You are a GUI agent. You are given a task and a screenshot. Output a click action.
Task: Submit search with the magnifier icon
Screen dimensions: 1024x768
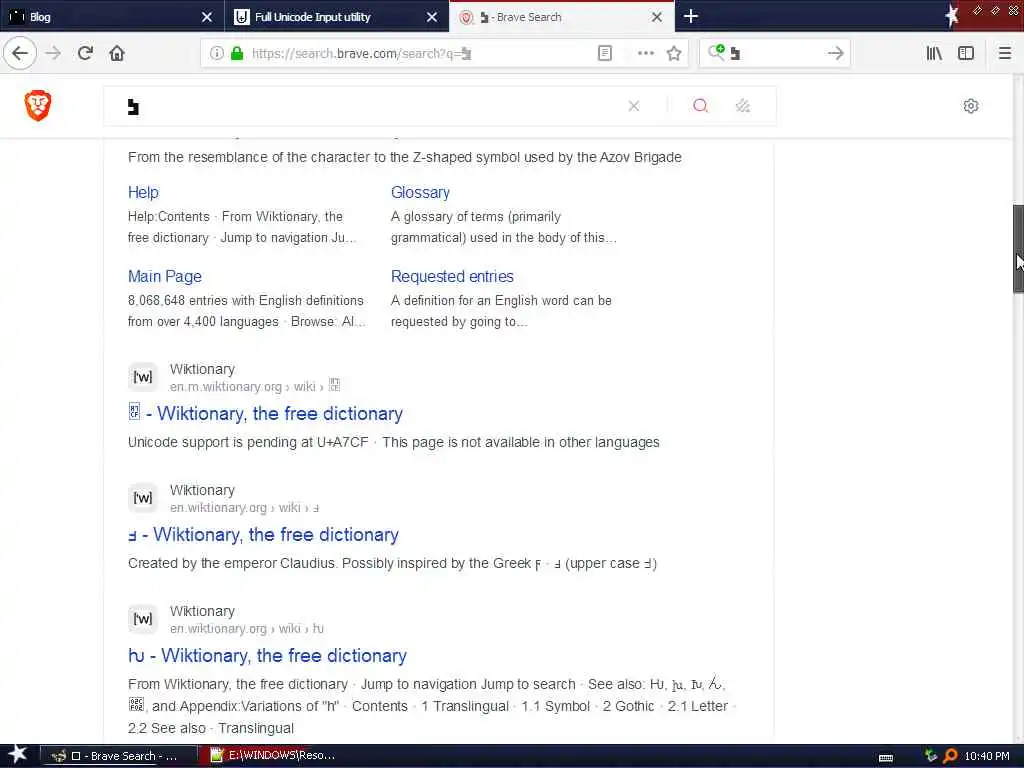pos(700,106)
